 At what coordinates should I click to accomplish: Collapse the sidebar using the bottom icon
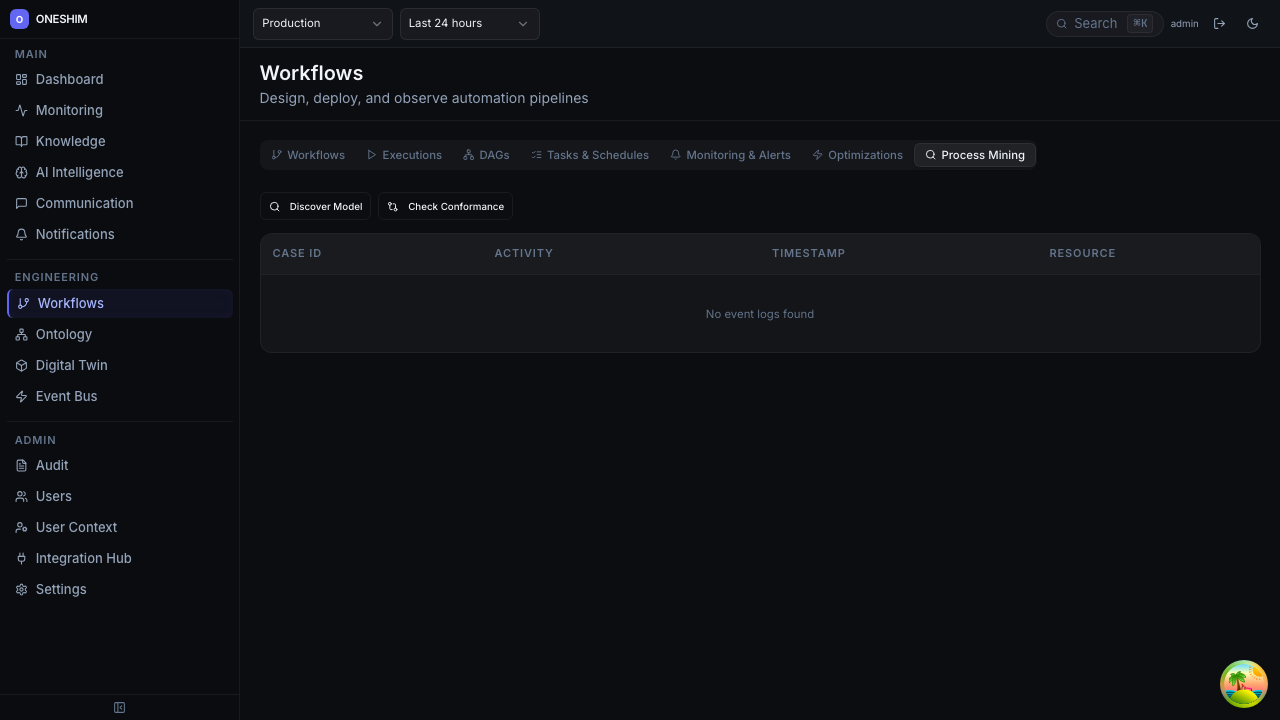coord(119,707)
